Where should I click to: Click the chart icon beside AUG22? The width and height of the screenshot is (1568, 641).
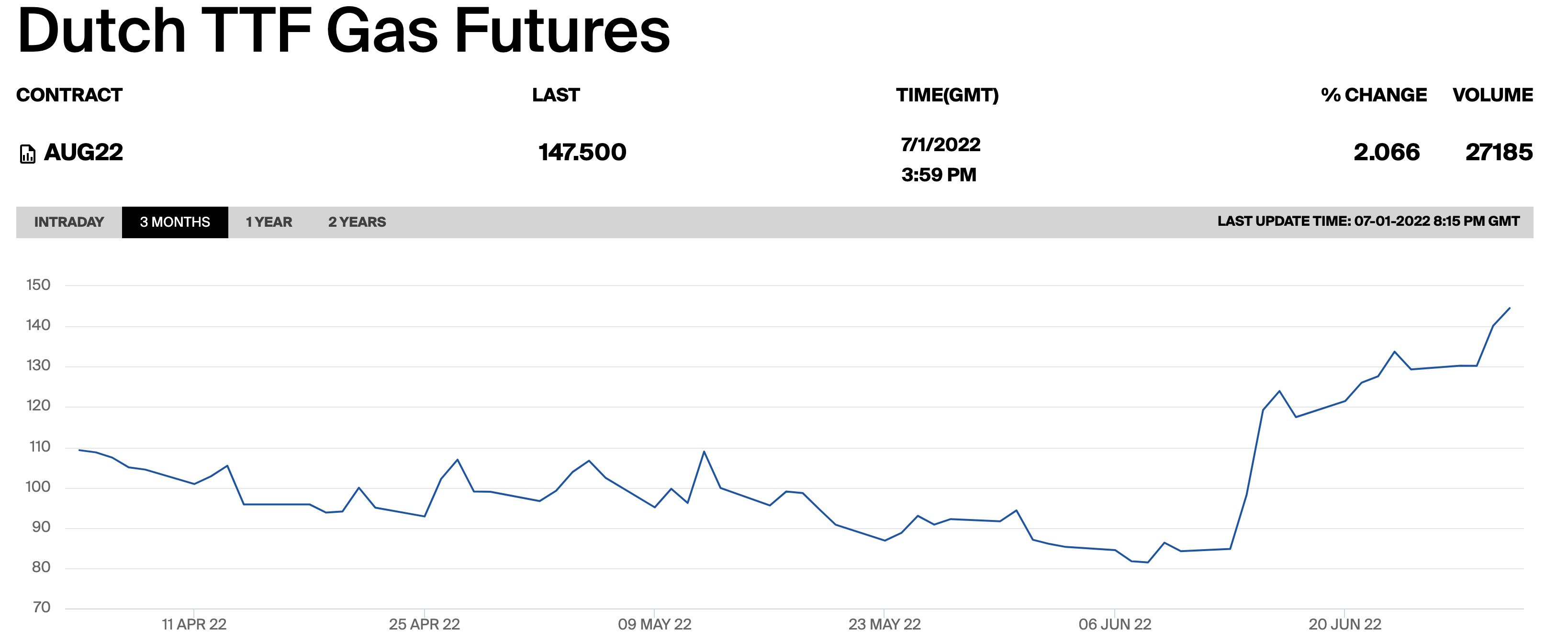click(x=27, y=154)
